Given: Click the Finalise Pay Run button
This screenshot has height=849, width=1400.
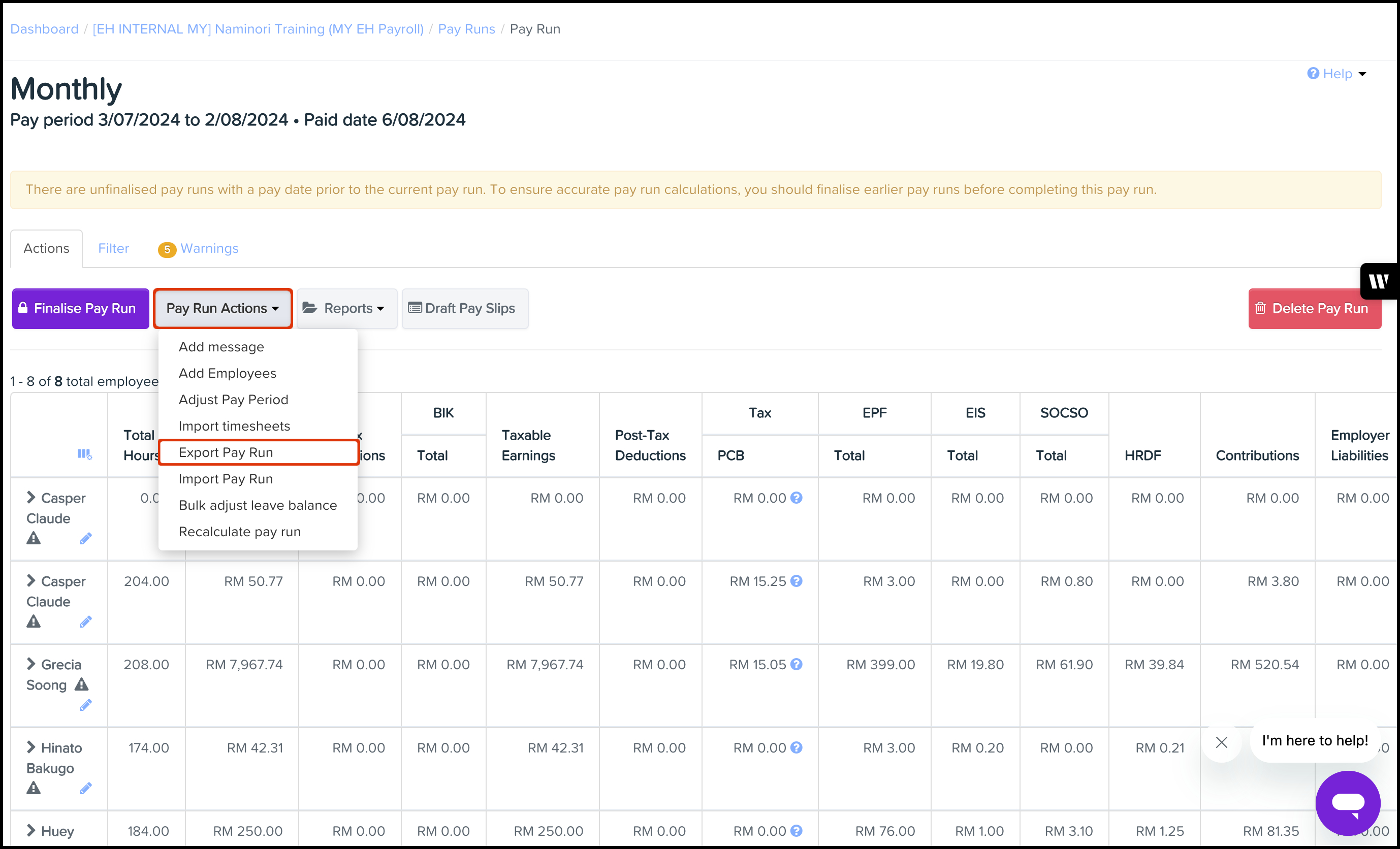Looking at the screenshot, I should coord(81,308).
